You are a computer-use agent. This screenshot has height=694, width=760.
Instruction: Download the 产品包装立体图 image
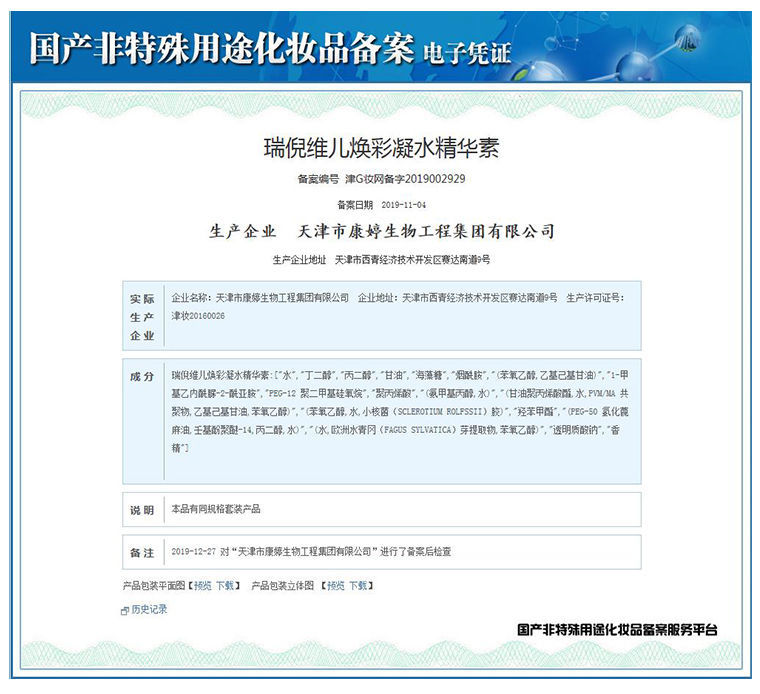(358, 585)
